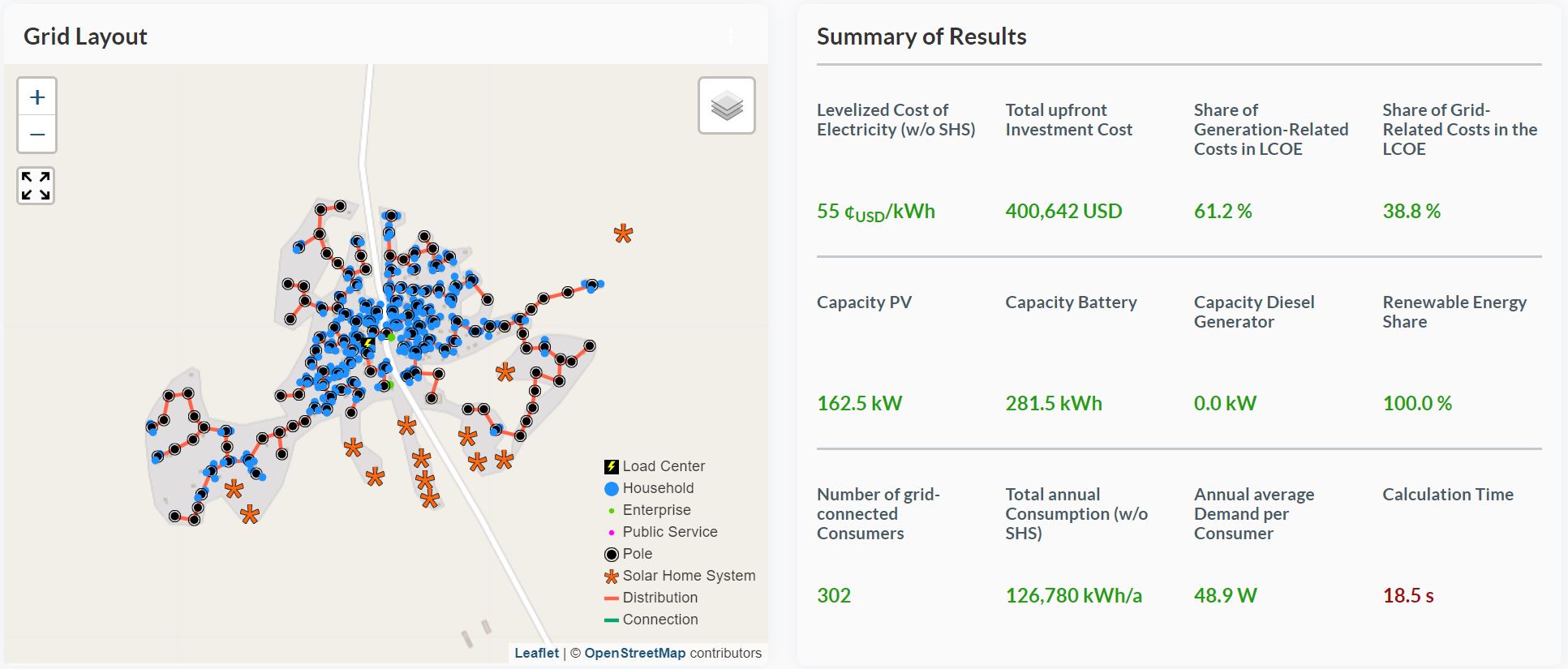The image size is (1568, 669).
Task: Click the 'Summary of Results' heading
Action: click(x=921, y=36)
